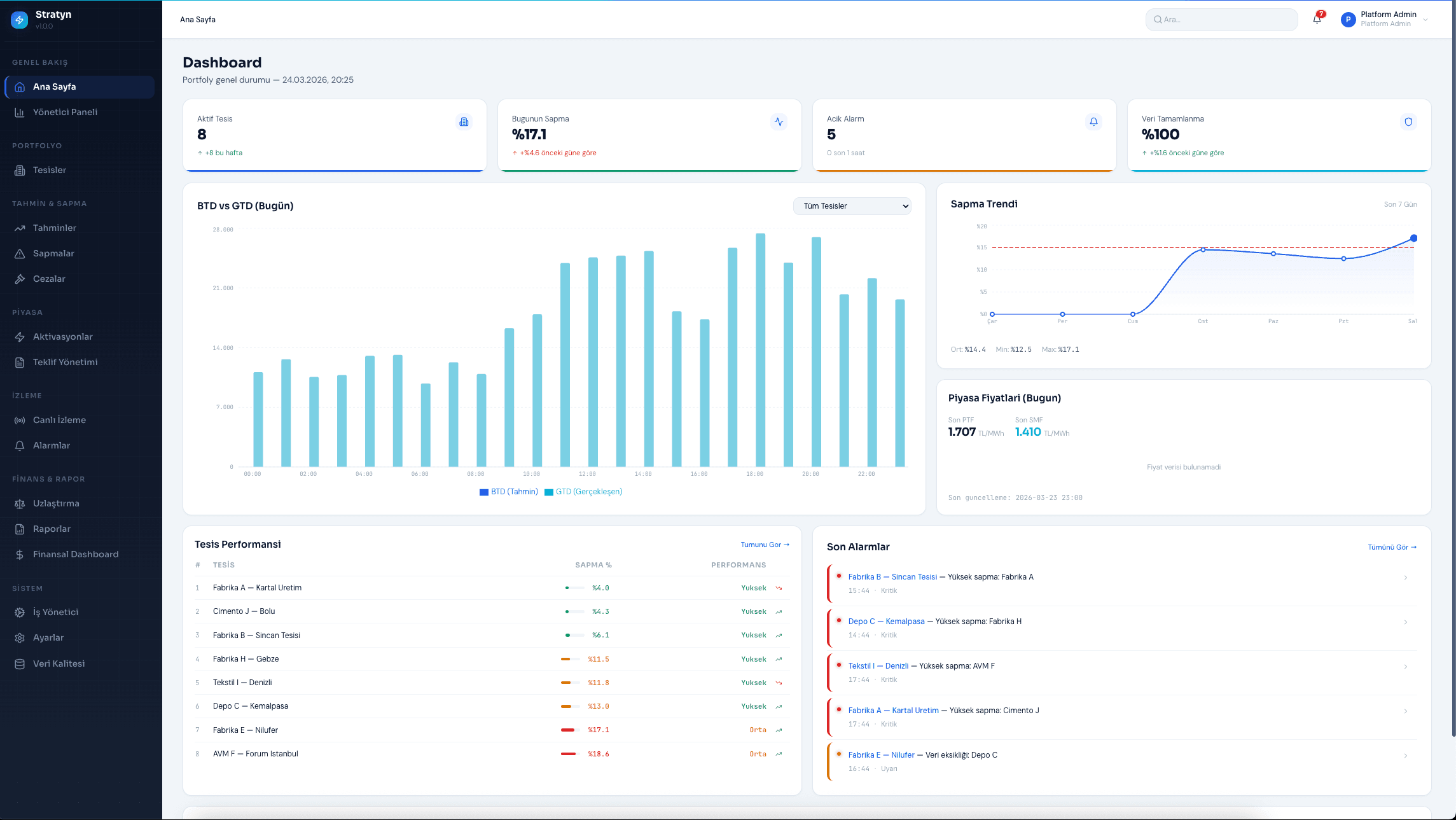Viewport: 1456px width, 820px height.
Task: Click Tumunu Gor link in Tesis Performansi
Action: [x=765, y=545]
